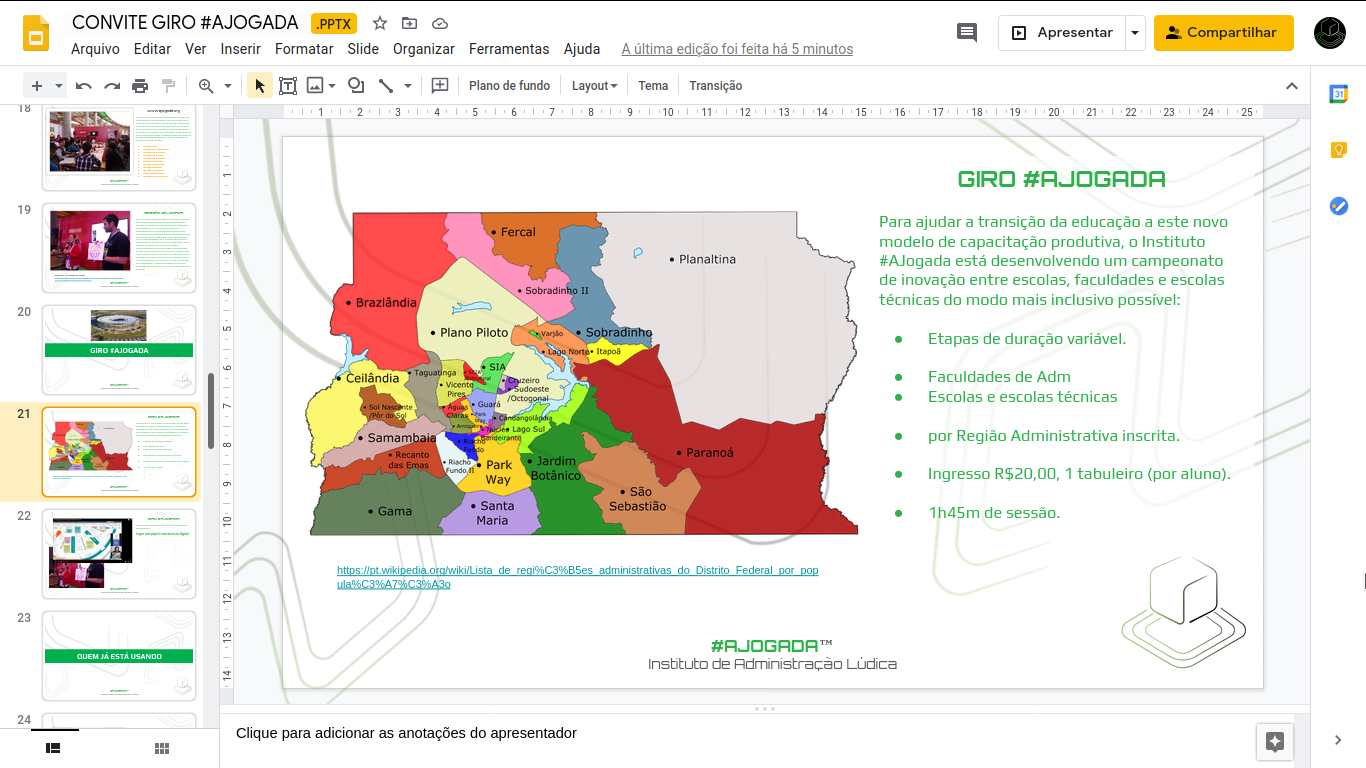Open the Arquivo menu
Image resolution: width=1366 pixels, height=768 pixels.
click(95, 49)
